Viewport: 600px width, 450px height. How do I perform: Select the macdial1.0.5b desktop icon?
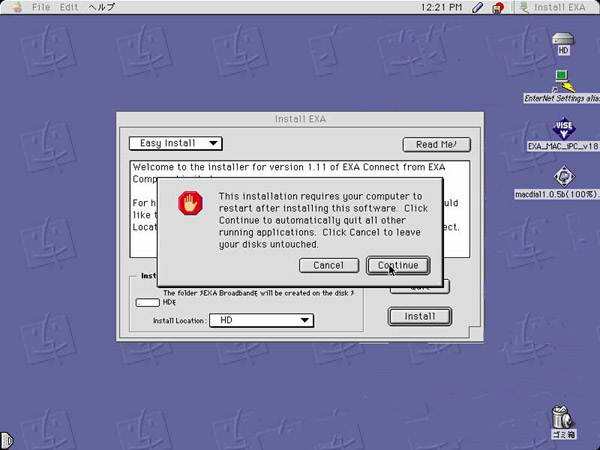tap(563, 177)
